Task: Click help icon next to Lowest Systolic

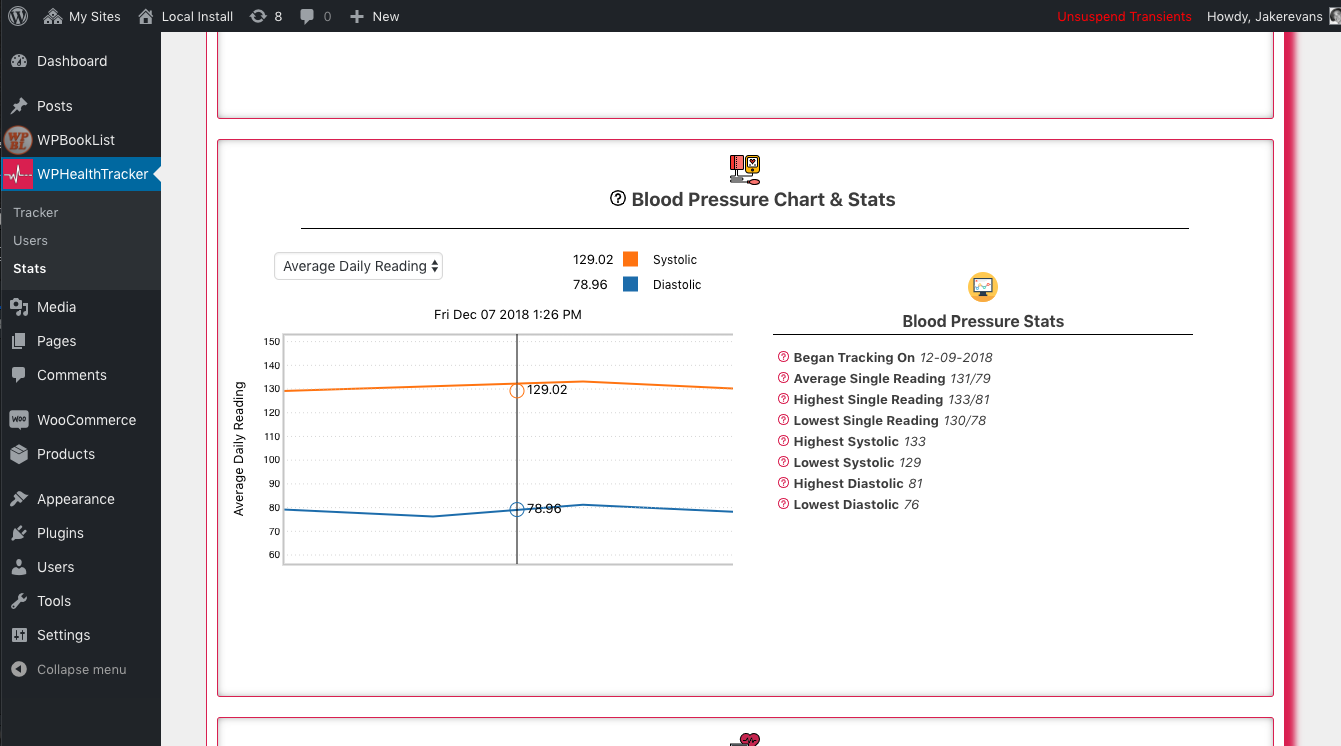Action: click(783, 462)
